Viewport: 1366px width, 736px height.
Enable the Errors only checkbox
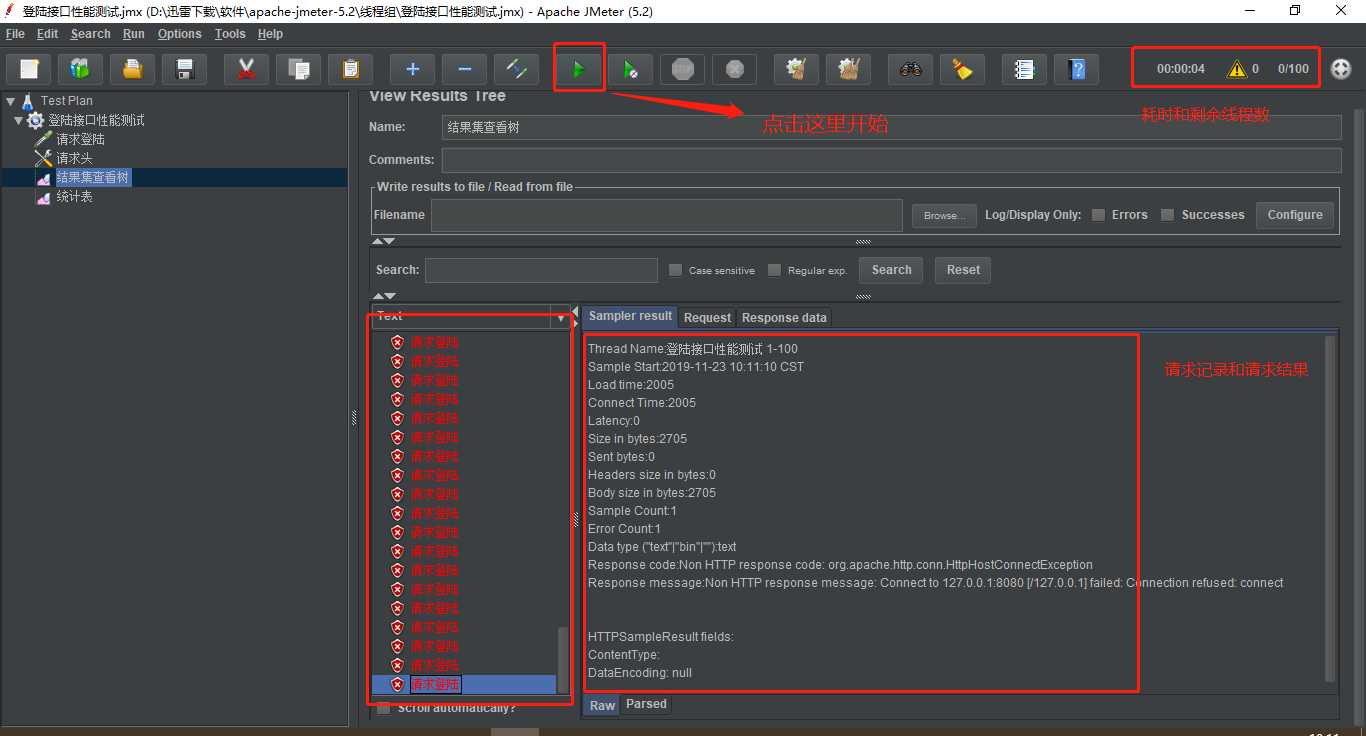[x=1098, y=215]
